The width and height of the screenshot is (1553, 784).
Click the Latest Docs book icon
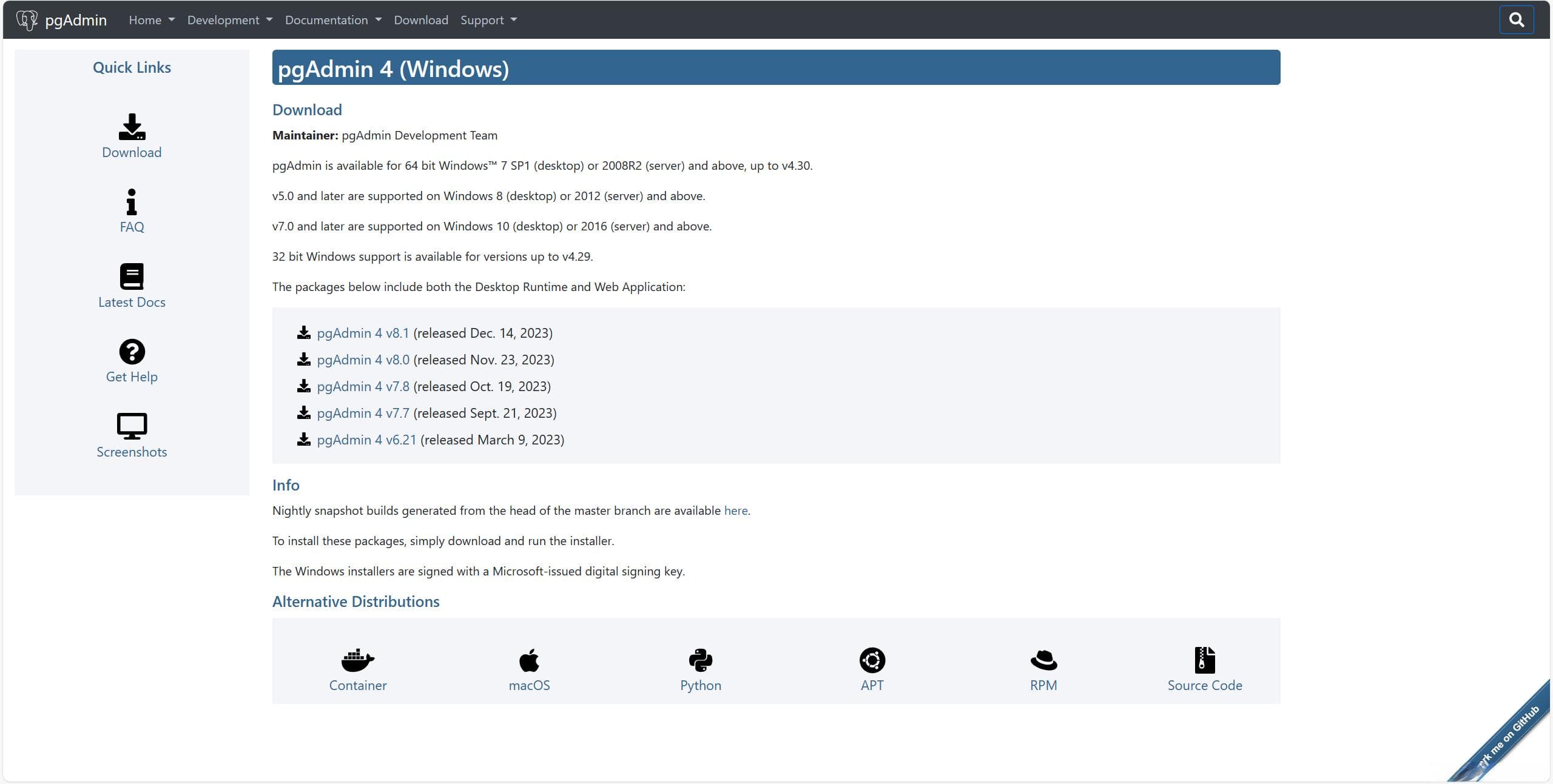pyautogui.click(x=132, y=276)
